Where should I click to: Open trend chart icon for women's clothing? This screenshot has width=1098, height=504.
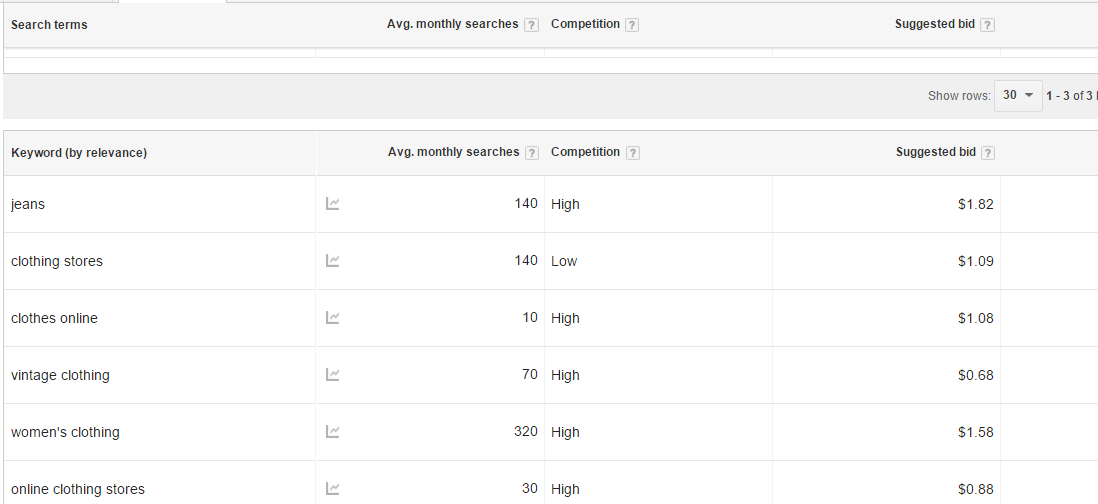pyautogui.click(x=333, y=432)
